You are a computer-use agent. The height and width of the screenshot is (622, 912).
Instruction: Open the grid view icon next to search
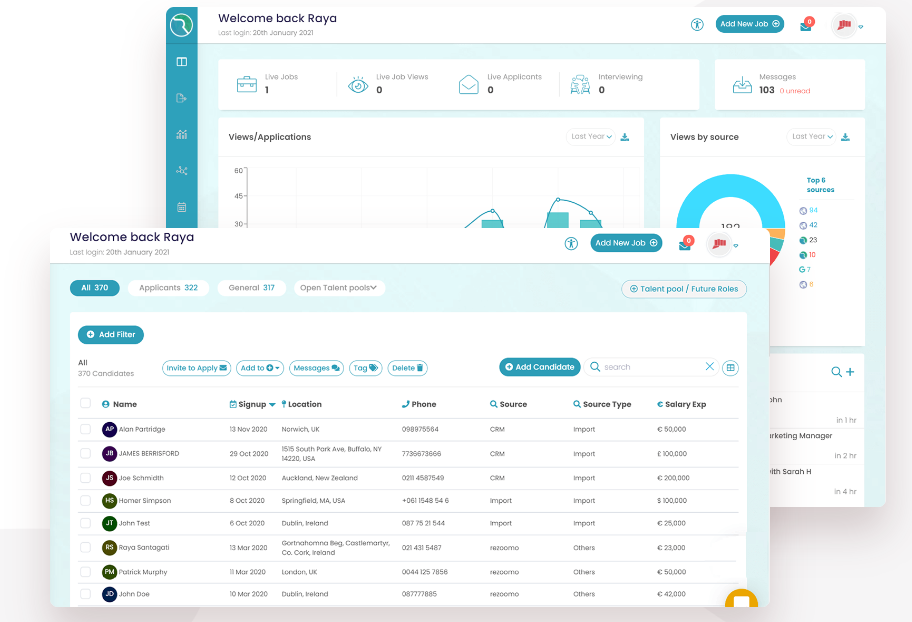point(730,368)
